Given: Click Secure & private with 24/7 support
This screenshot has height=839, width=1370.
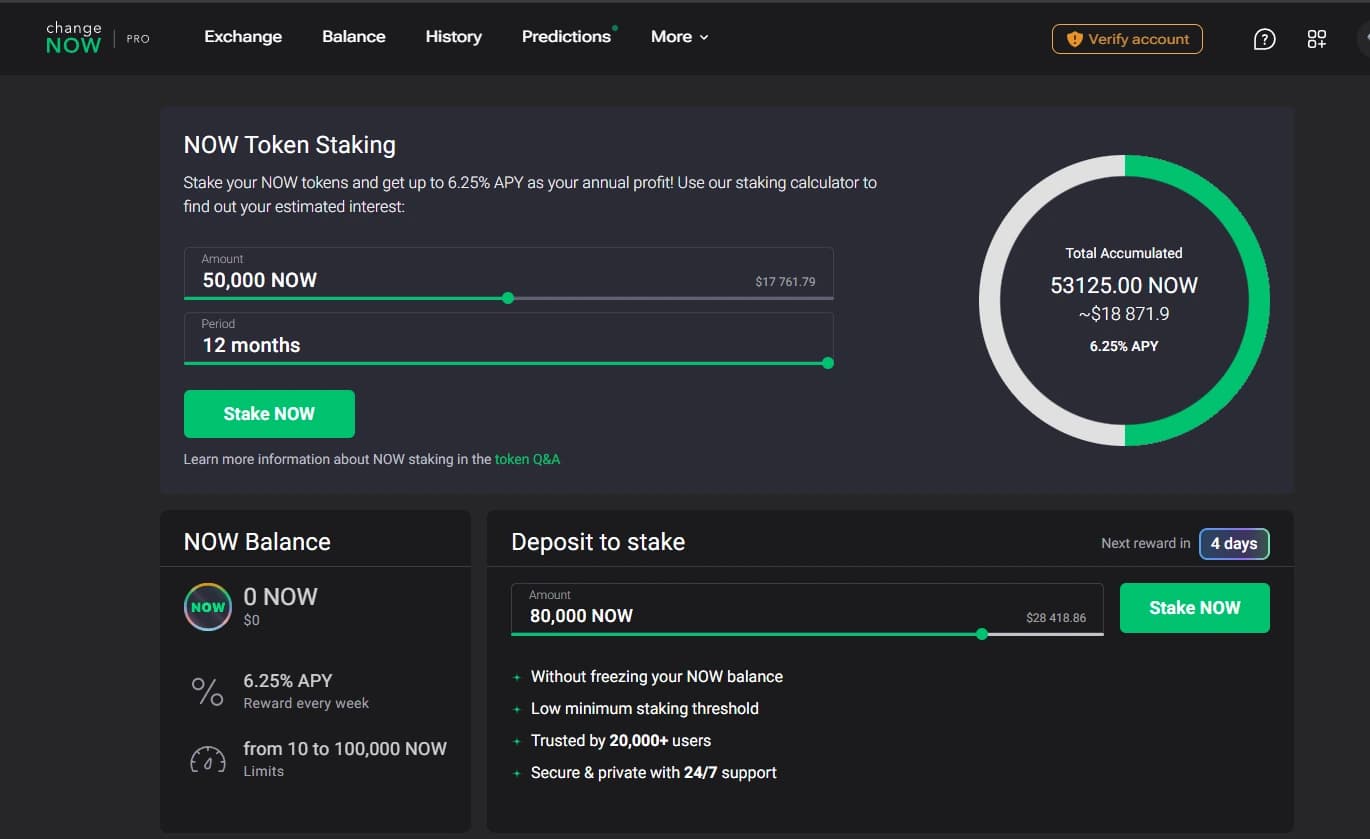Looking at the screenshot, I should (654, 773).
